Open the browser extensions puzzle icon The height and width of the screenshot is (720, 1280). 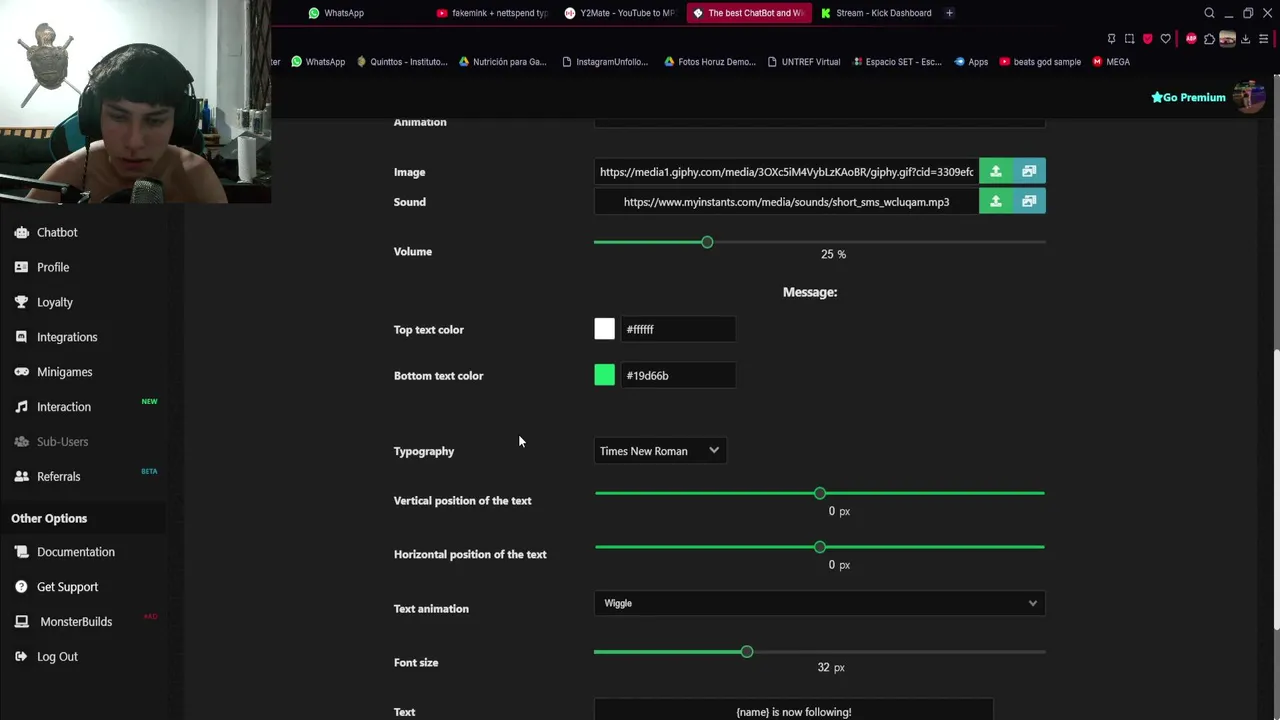click(x=1209, y=39)
